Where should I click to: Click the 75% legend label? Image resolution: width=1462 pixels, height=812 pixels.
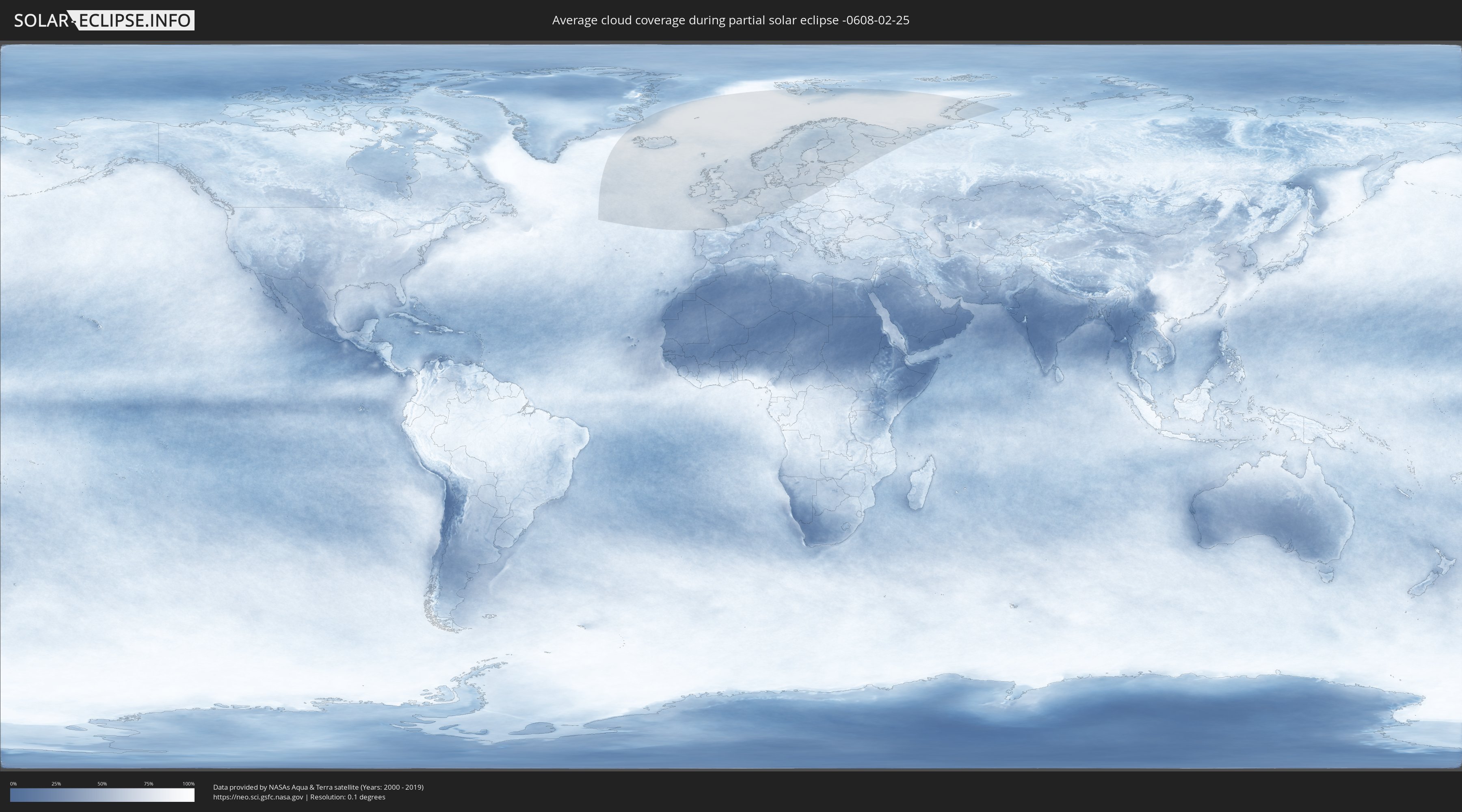pos(148,784)
